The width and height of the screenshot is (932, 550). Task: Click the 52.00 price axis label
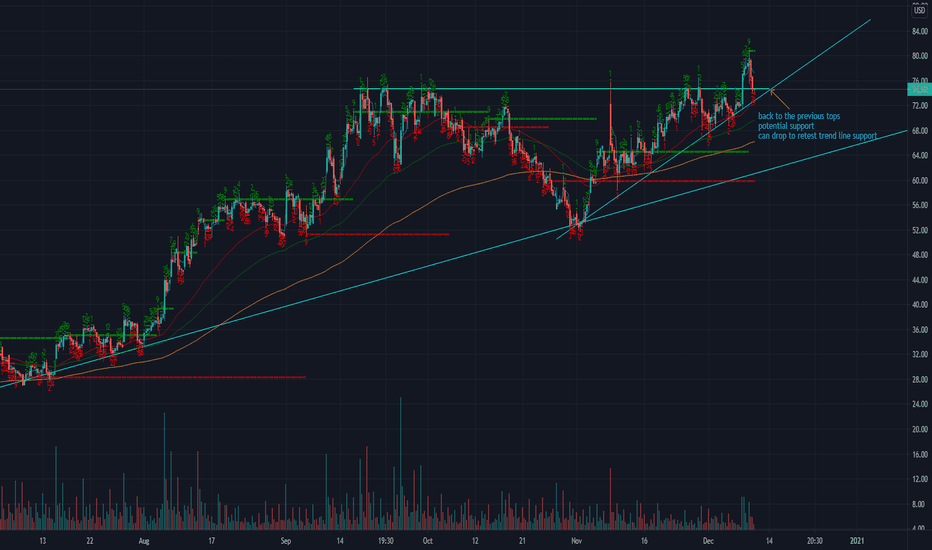[919, 230]
